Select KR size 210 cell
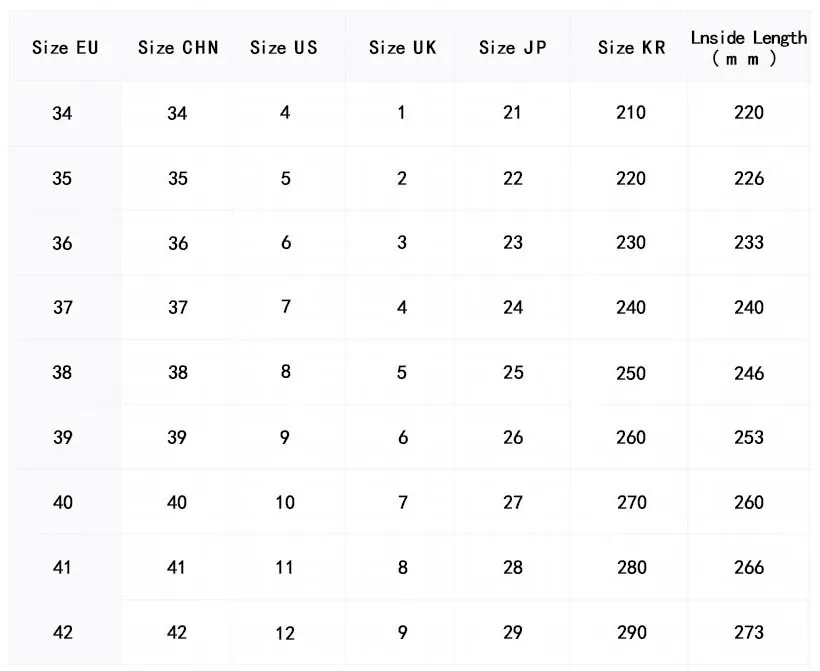 click(631, 113)
